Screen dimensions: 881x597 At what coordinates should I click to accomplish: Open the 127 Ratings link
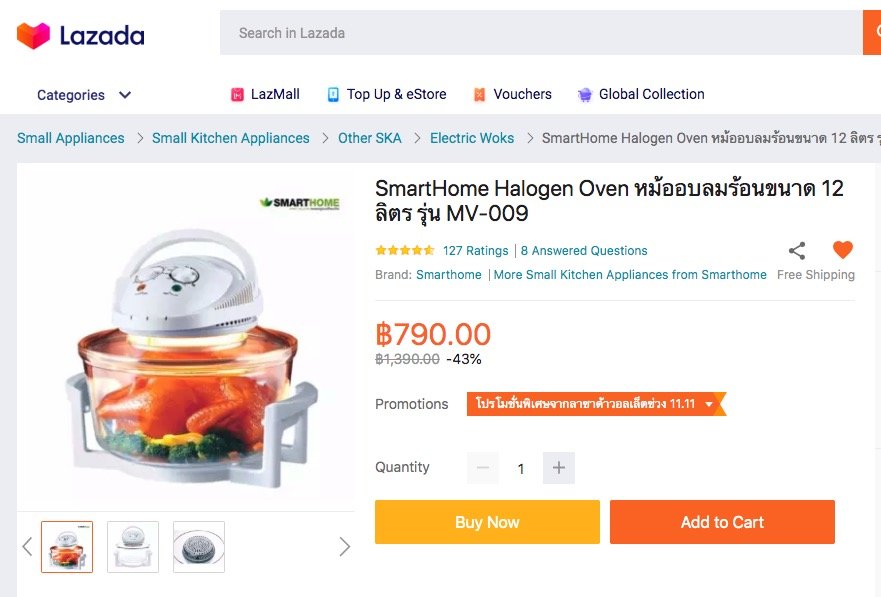coord(475,250)
